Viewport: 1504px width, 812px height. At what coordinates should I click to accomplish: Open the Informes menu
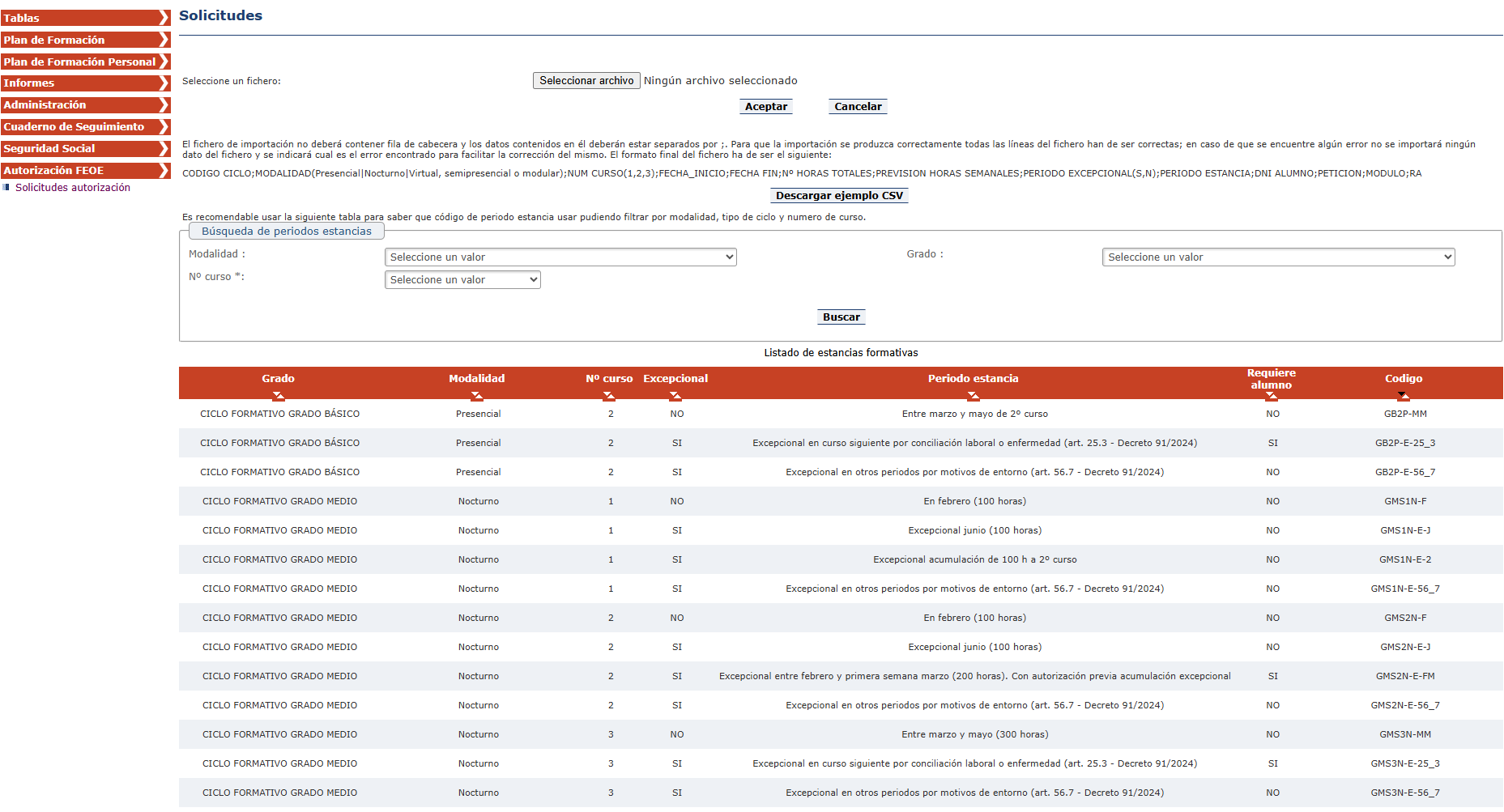(85, 83)
